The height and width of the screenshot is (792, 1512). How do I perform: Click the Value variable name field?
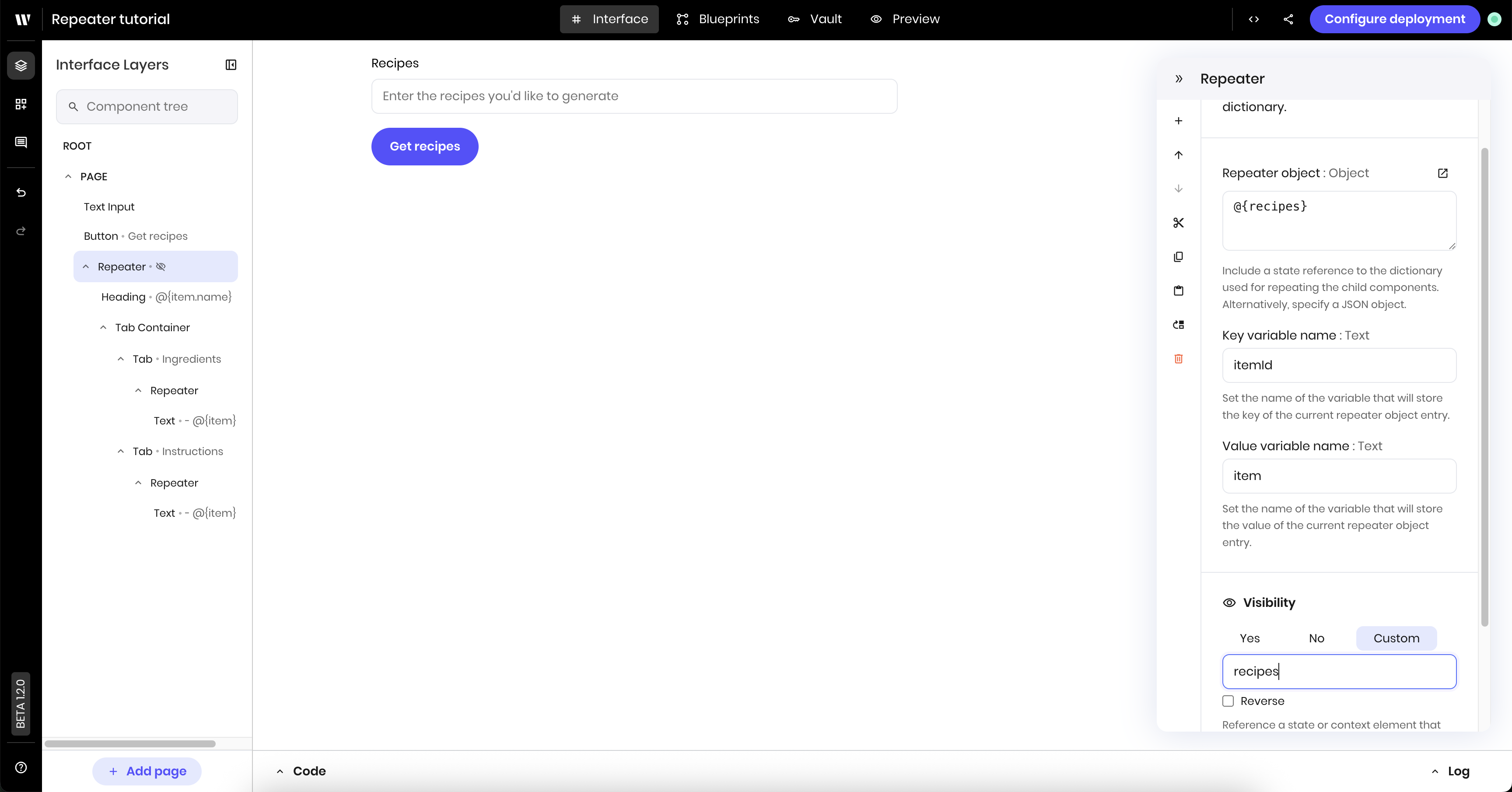(x=1339, y=476)
